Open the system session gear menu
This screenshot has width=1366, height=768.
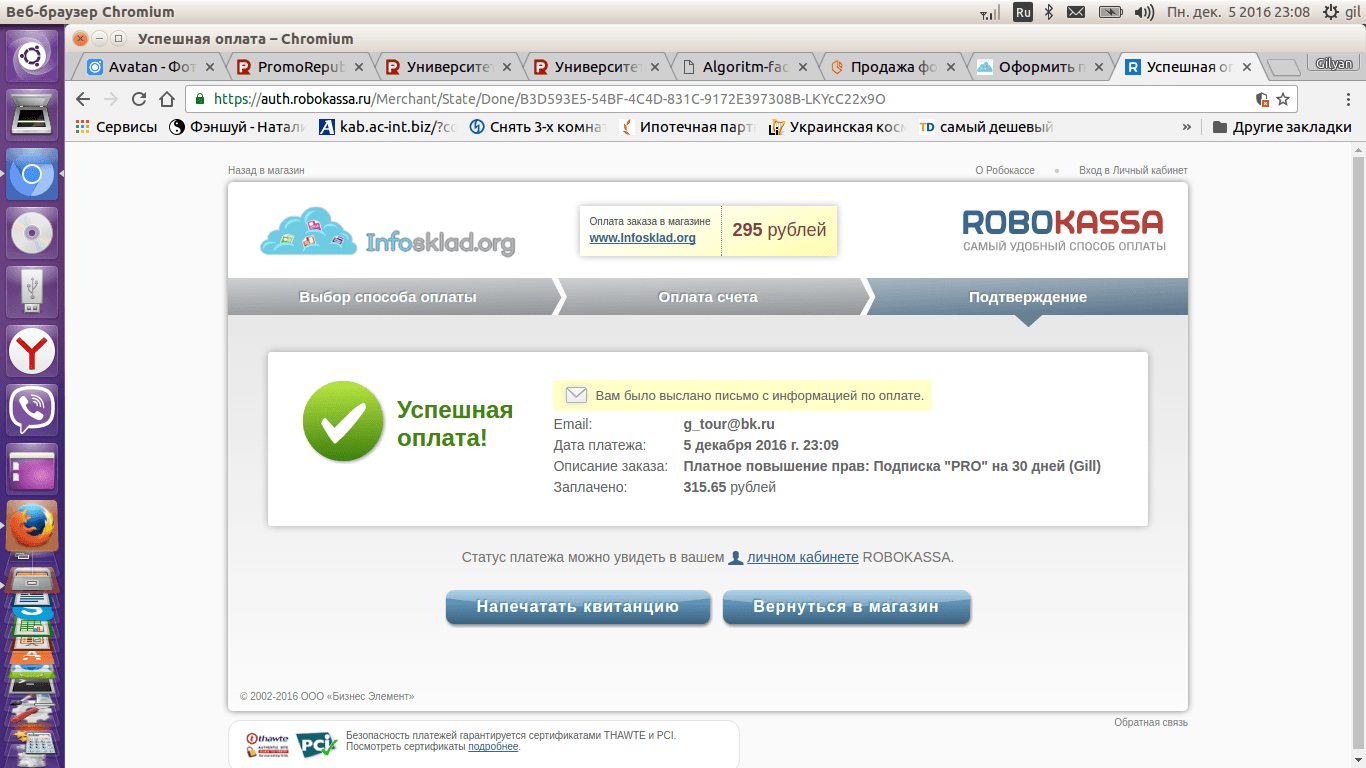click(x=1331, y=12)
